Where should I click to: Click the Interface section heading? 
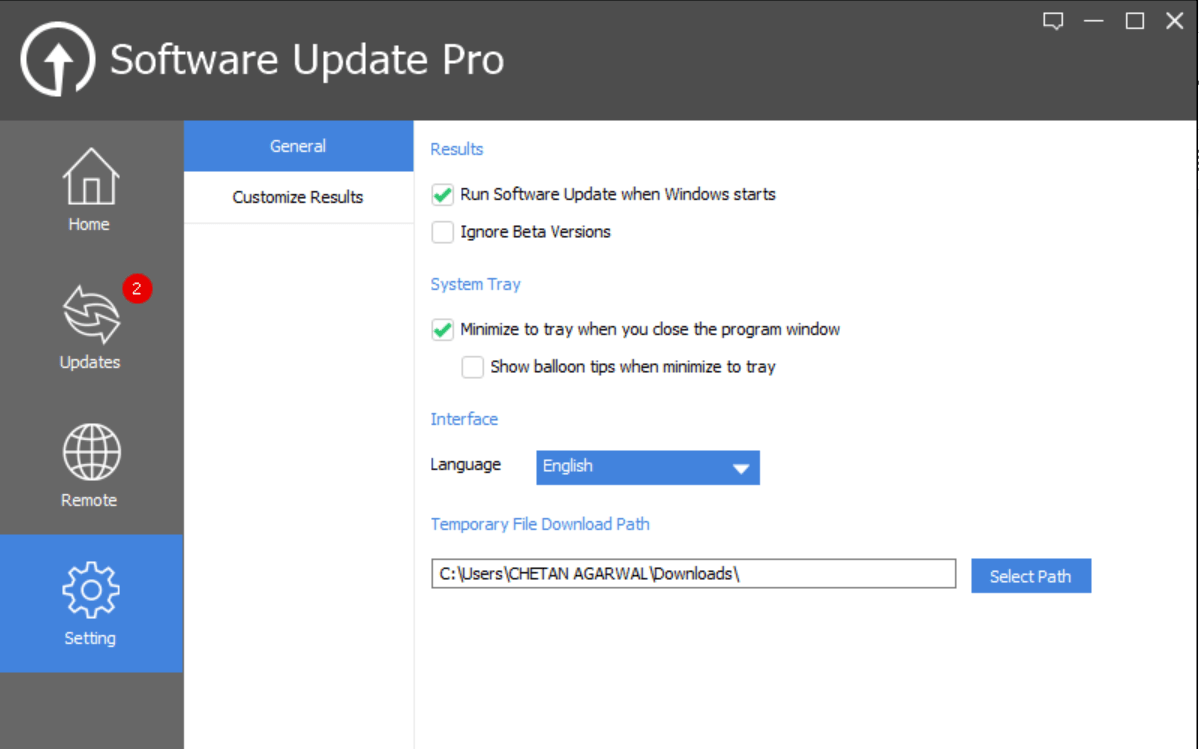(463, 419)
